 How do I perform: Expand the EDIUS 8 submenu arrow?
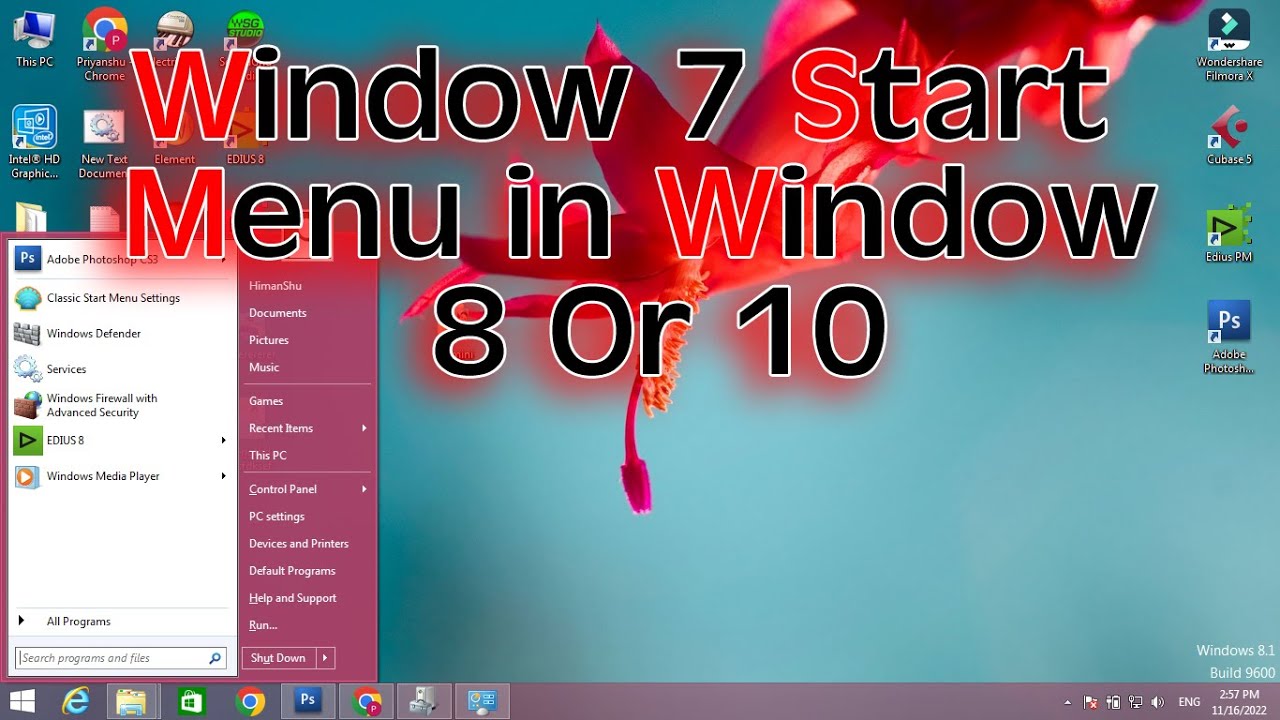pyautogui.click(x=224, y=440)
